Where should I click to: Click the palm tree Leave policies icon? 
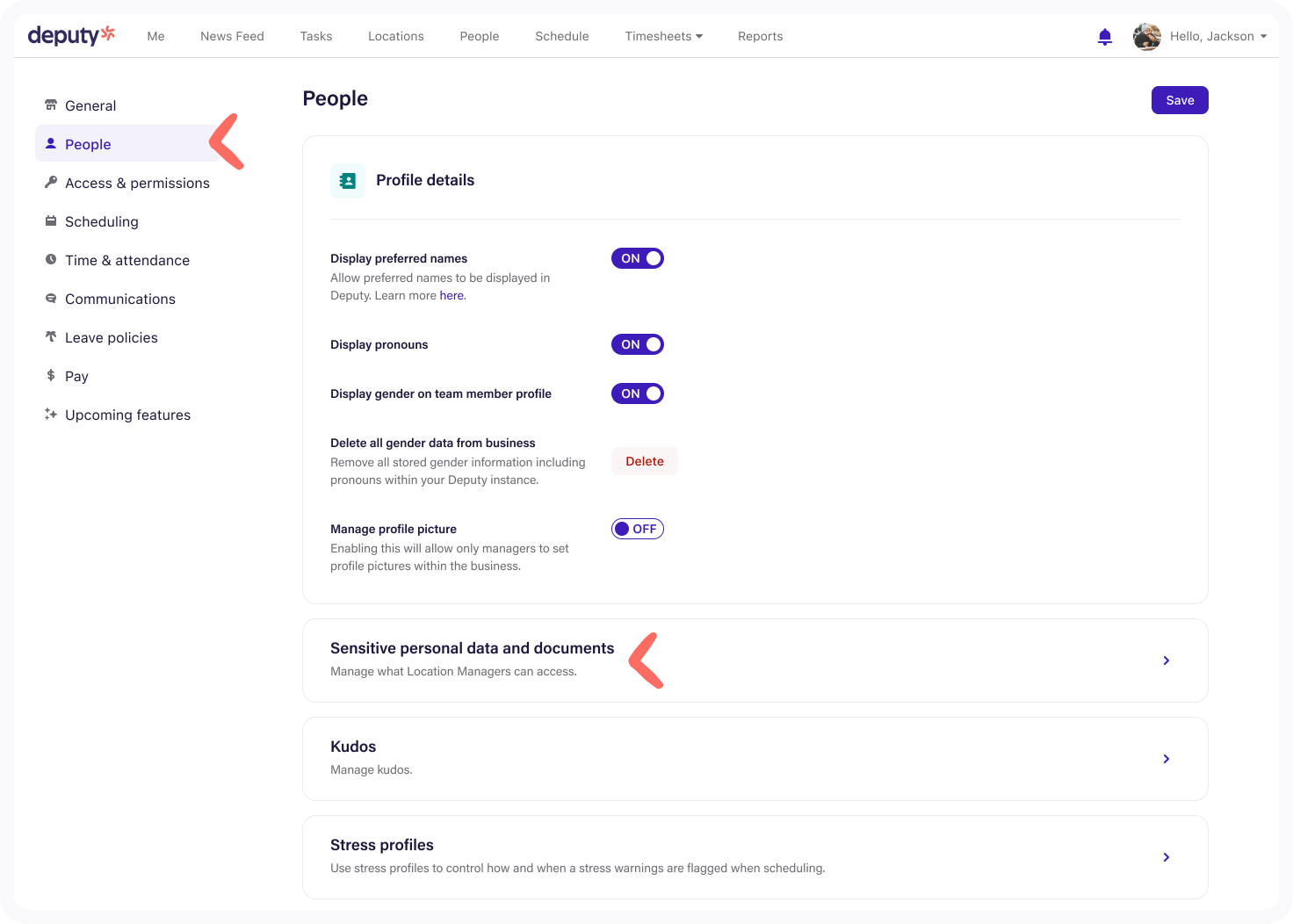(x=51, y=337)
